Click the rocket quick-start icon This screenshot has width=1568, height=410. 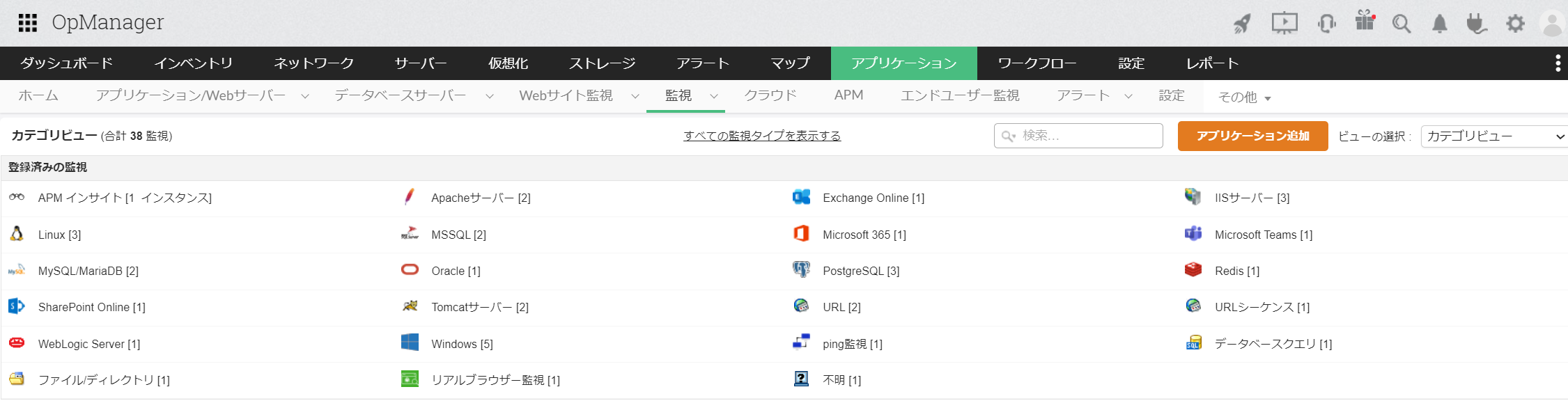pos(1242,24)
